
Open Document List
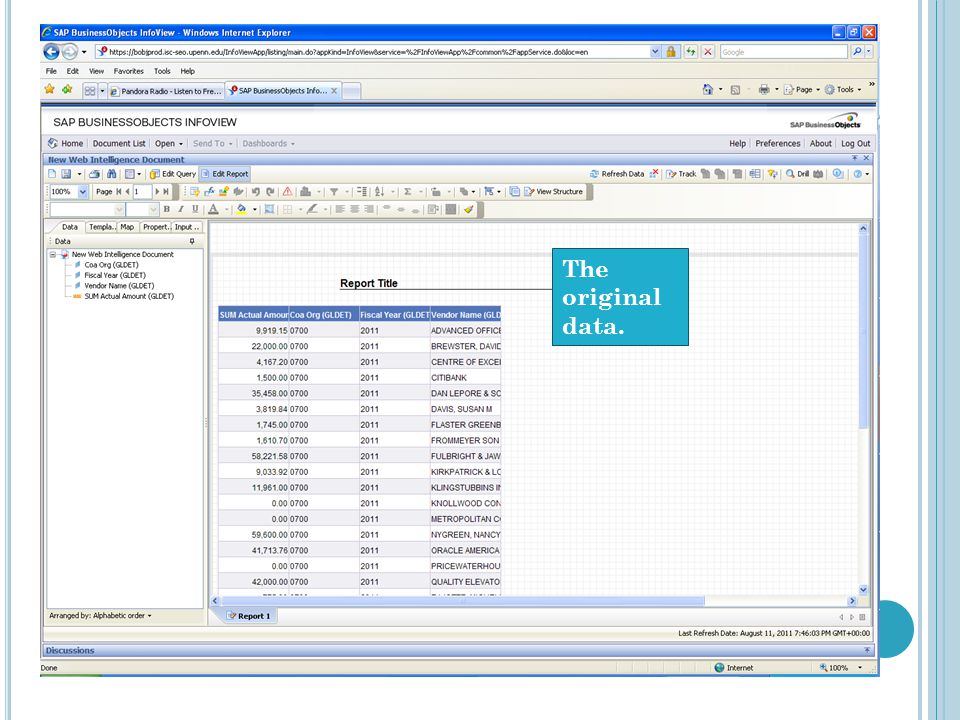(x=119, y=143)
